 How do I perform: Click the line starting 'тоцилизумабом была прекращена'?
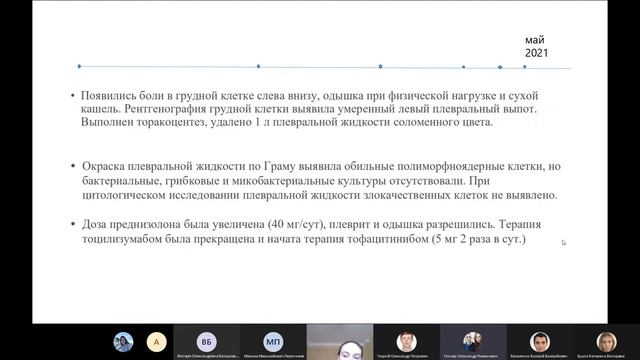pyautogui.click(x=304, y=239)
